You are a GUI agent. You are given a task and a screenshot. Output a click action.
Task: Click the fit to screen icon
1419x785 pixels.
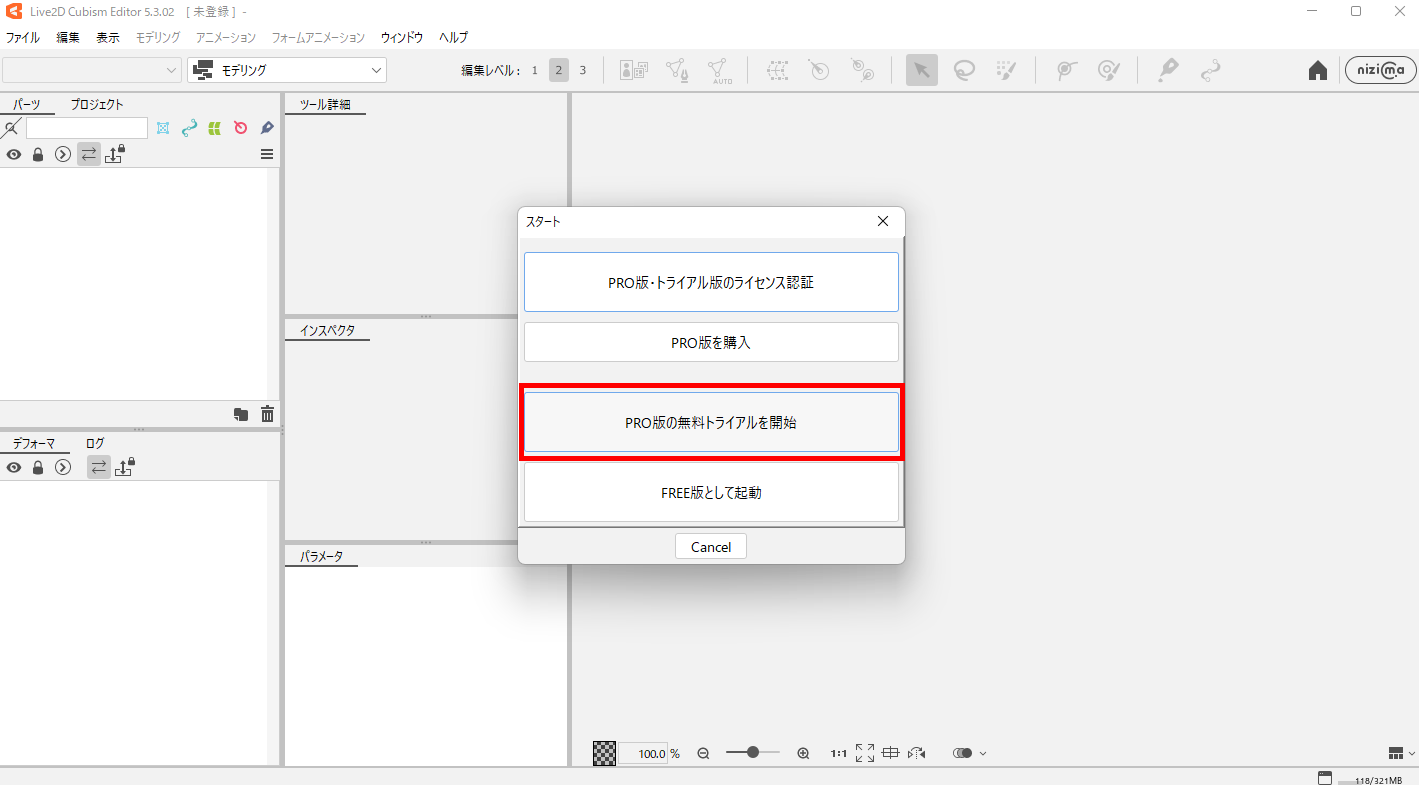point(865,753)
